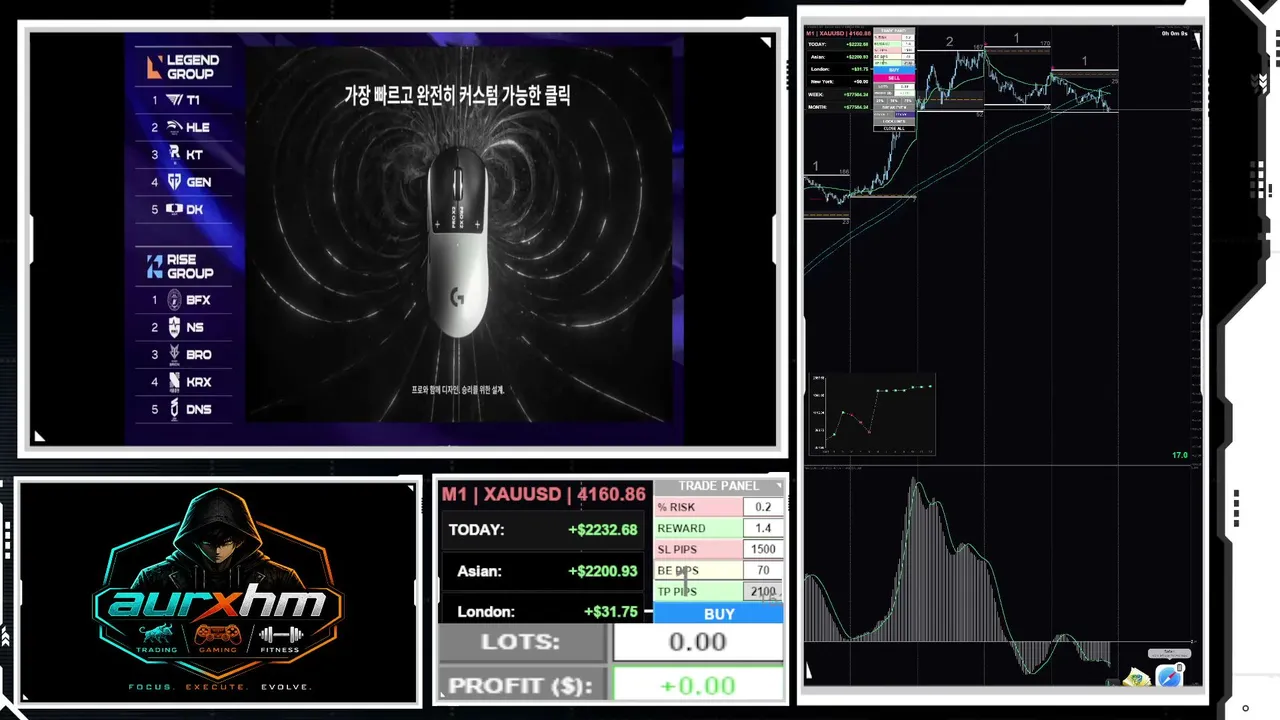This screenshot has width=1280, height=720.
Task: Click the NS team logo in the standings
Action: click(174, 327)
